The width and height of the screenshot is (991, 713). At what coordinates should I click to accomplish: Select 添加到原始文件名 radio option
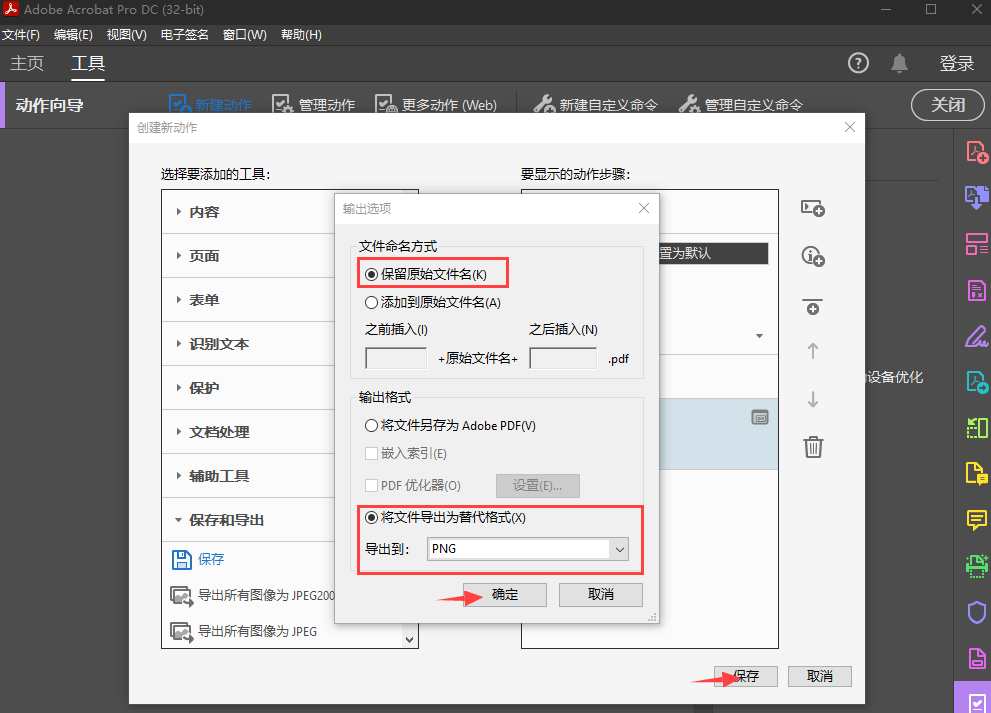click(x=372, y=302)
